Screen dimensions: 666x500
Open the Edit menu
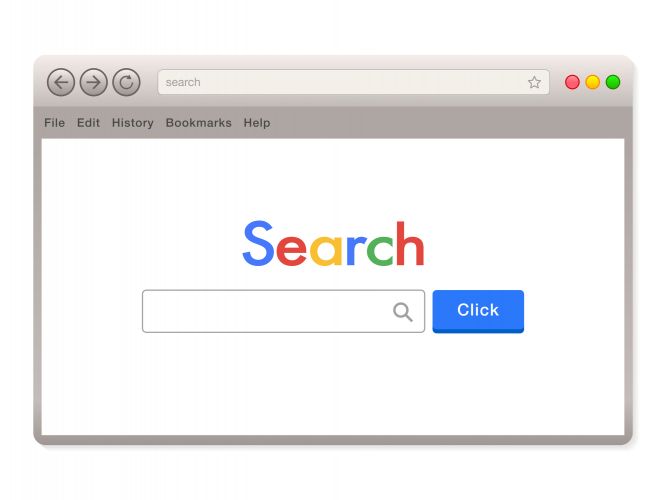click(88, 123)
